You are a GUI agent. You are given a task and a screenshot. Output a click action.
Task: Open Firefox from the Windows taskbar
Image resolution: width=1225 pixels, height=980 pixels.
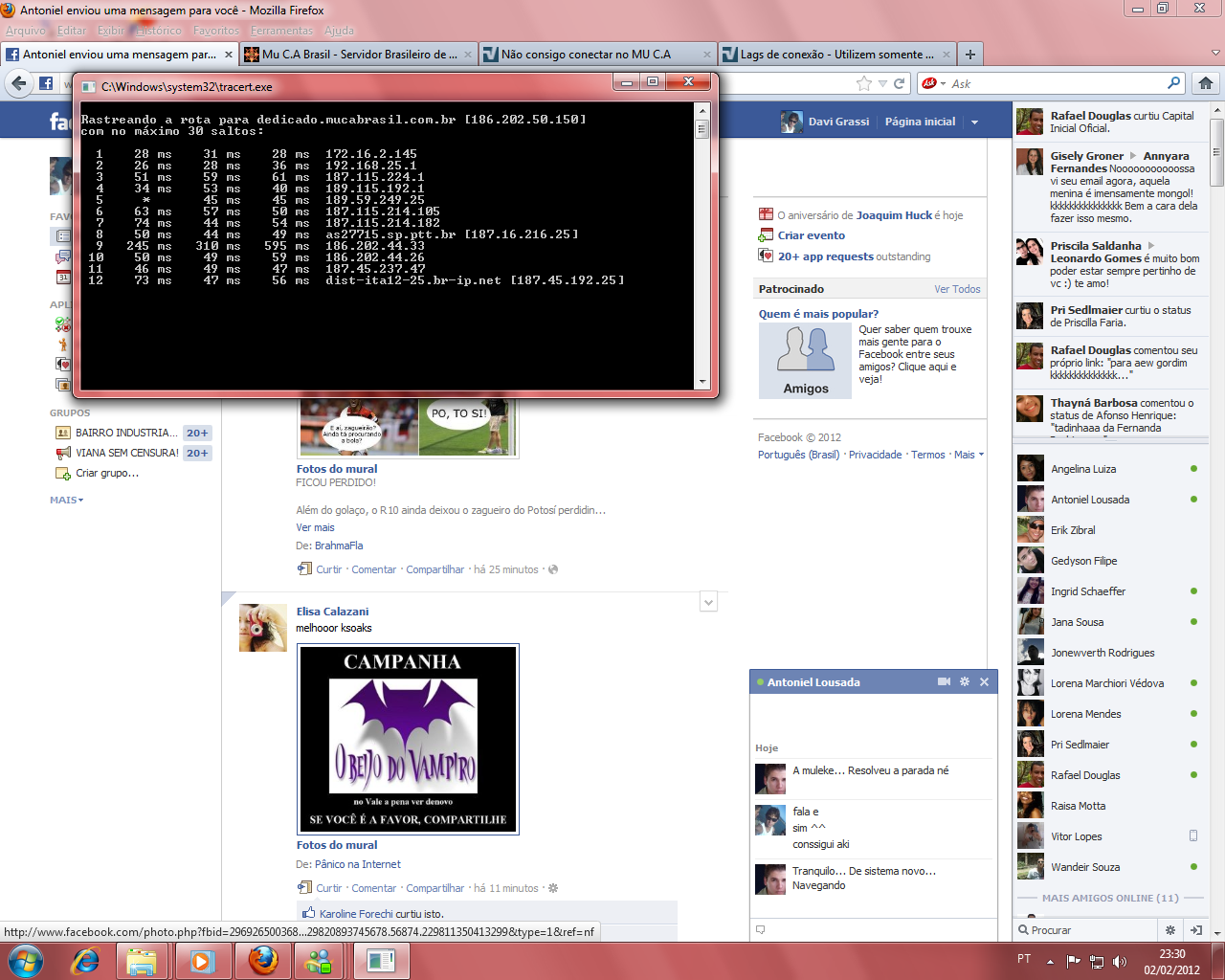[x=263, y=960]
